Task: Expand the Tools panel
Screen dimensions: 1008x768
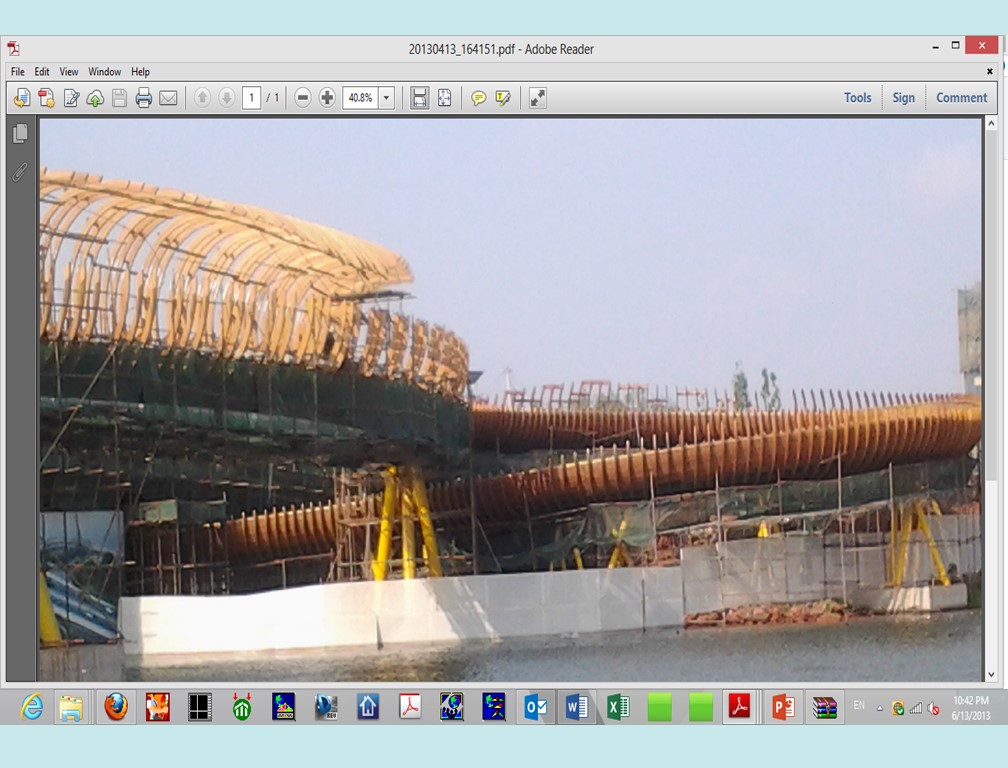Action: 857,97
